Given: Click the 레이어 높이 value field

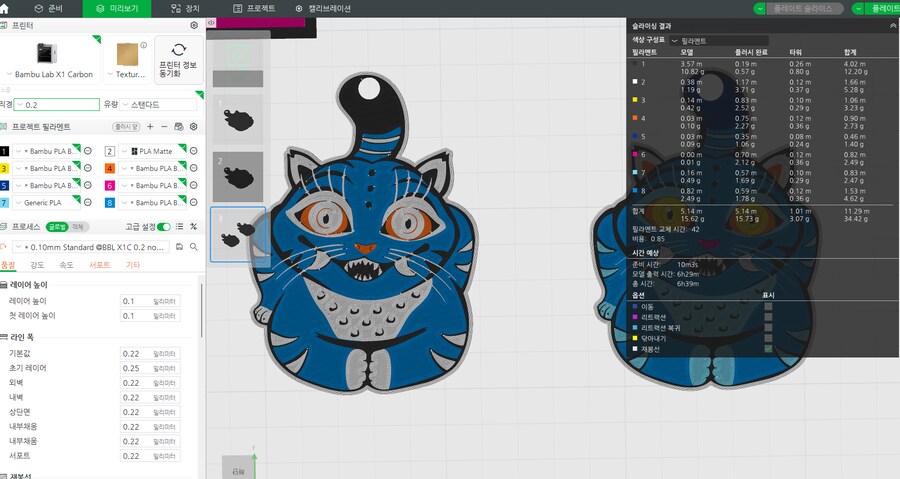Looking at the screenshot, I should [x=150, y=301].
